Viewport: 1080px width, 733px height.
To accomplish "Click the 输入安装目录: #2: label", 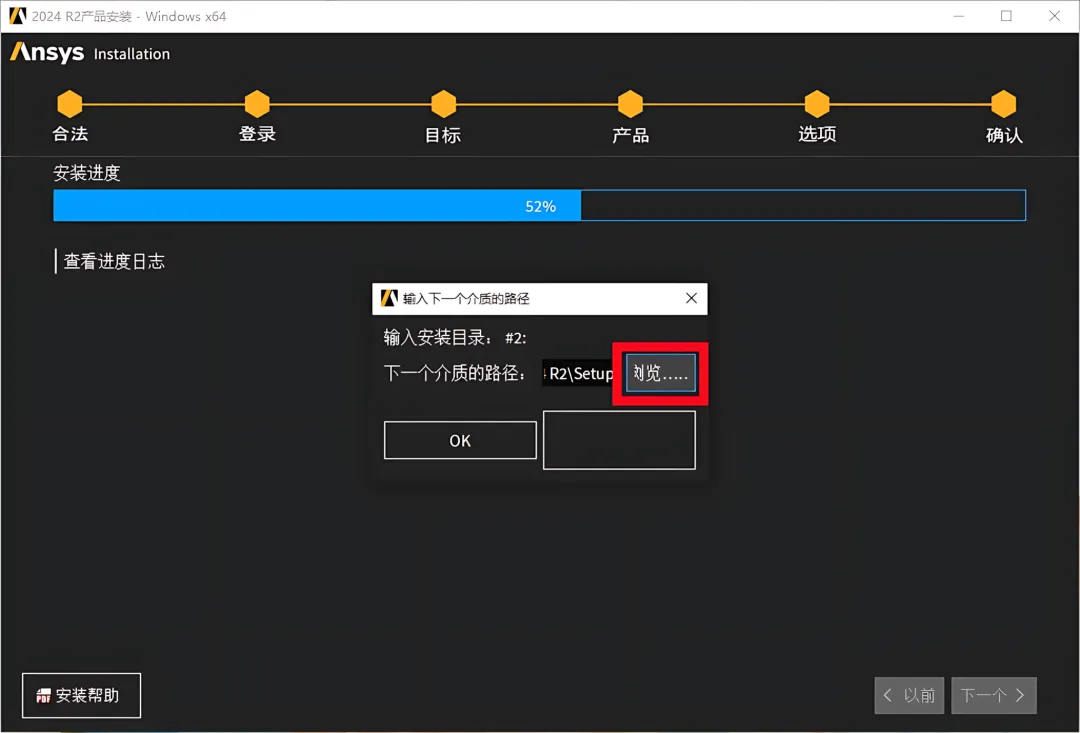I will pos(455,338).
